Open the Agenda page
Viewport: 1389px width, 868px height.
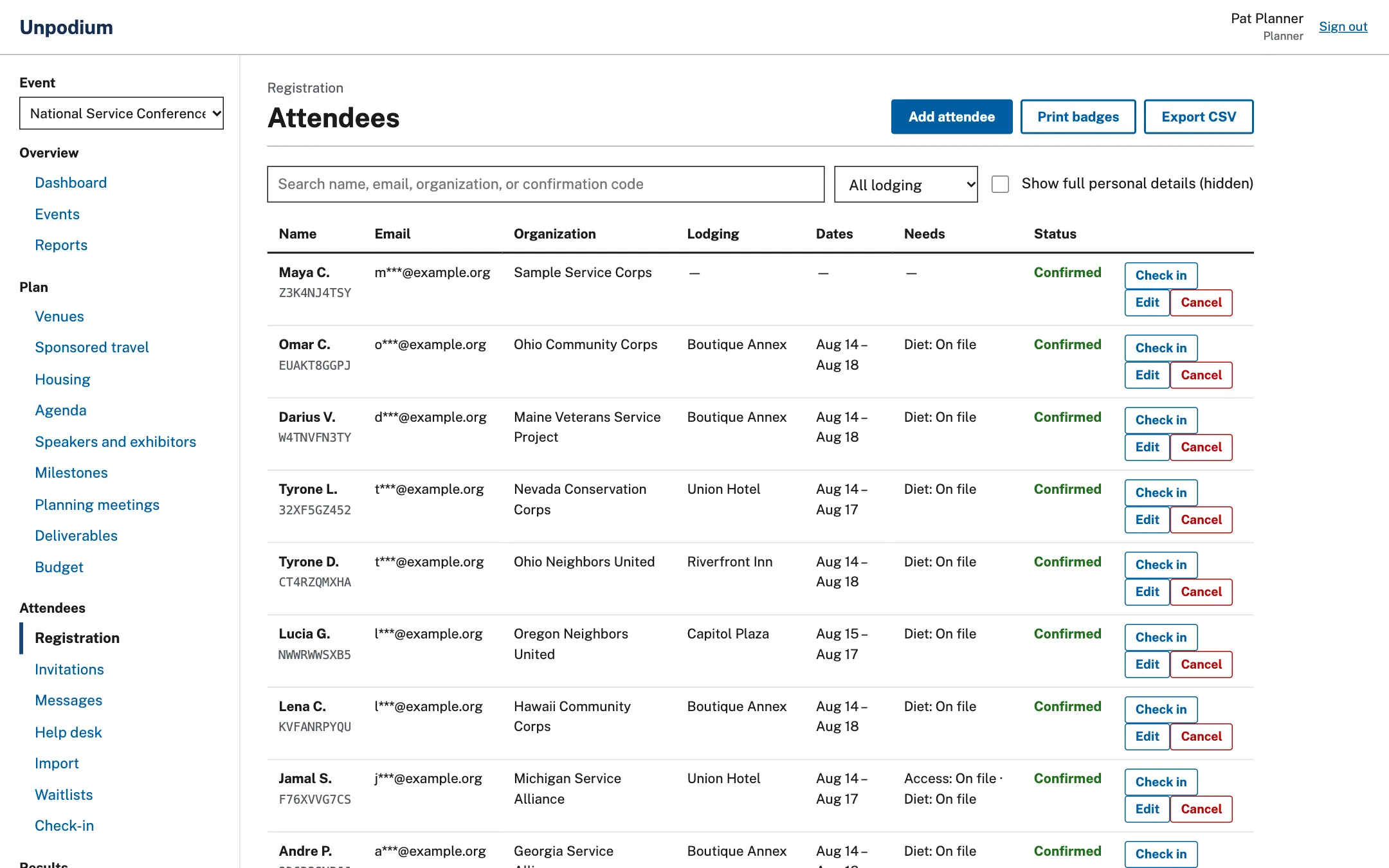point(60,410)
